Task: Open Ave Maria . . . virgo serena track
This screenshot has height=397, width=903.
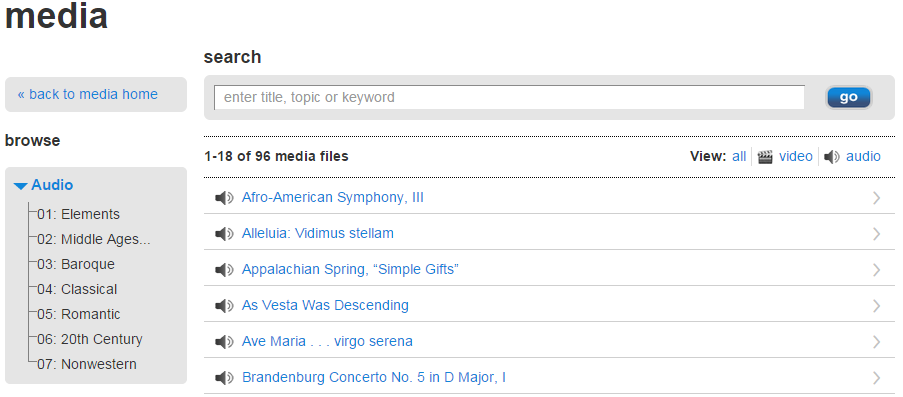Action: pyautogui.click(x=327, y=342)
